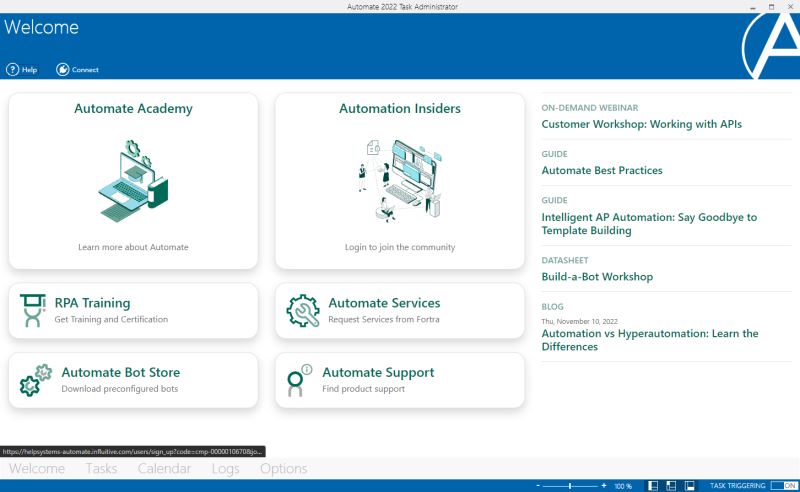The width and height of the screenshot is (800, 492).
Task: Toggle the Task Triggering ON switch
Action: pyautogui.click(x=784, y=485)
